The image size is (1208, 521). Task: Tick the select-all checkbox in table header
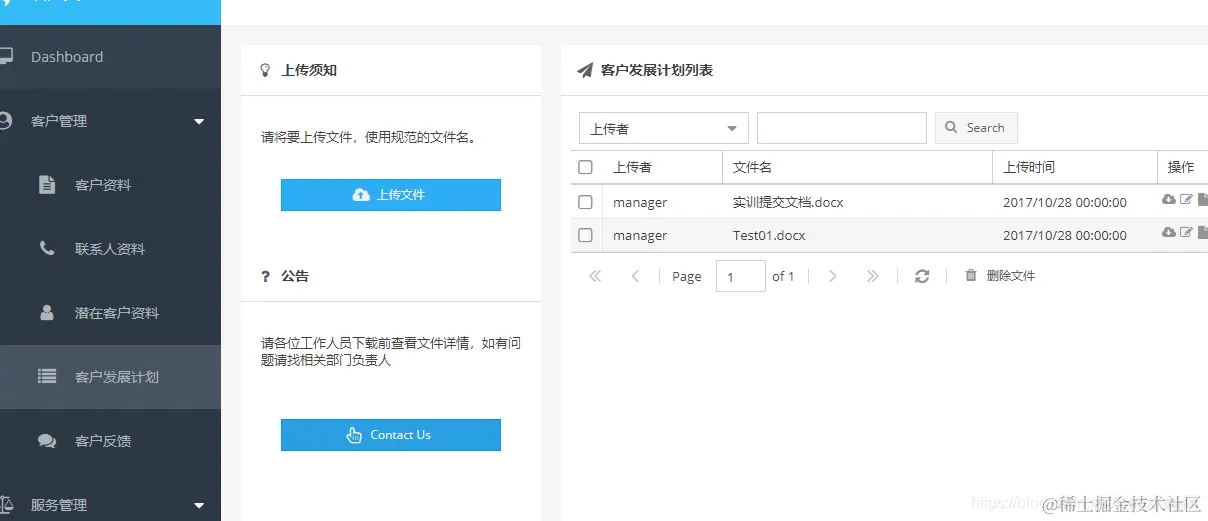tap(586, 167)
